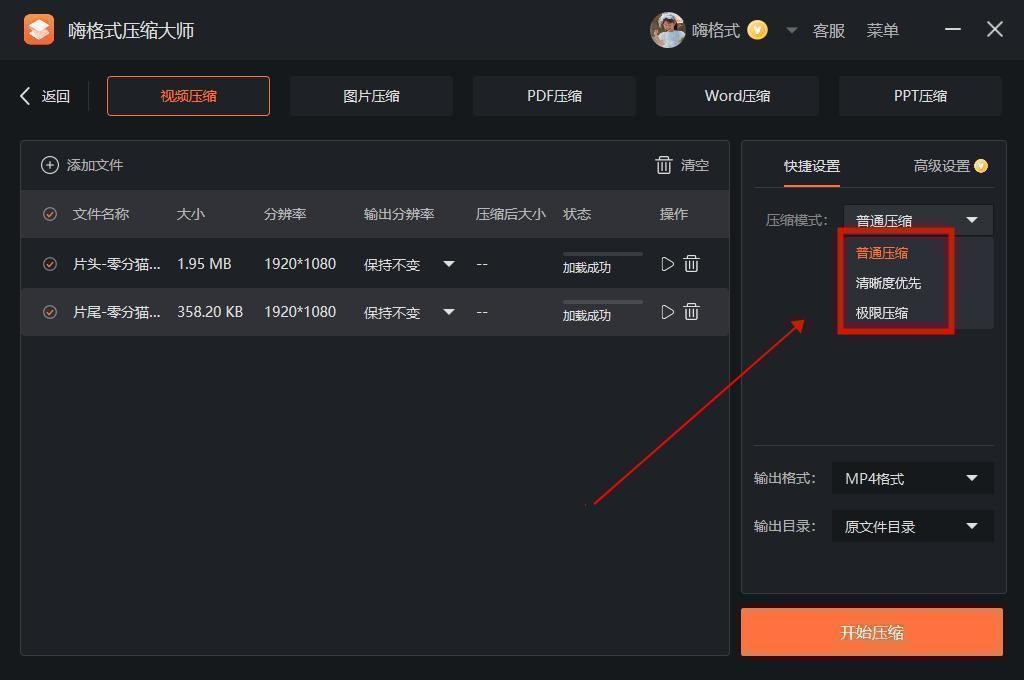The height and width of the screenshot is (680, 1024).
Task: Click the 输出分辨率 column header
Action: click(398, 214)
